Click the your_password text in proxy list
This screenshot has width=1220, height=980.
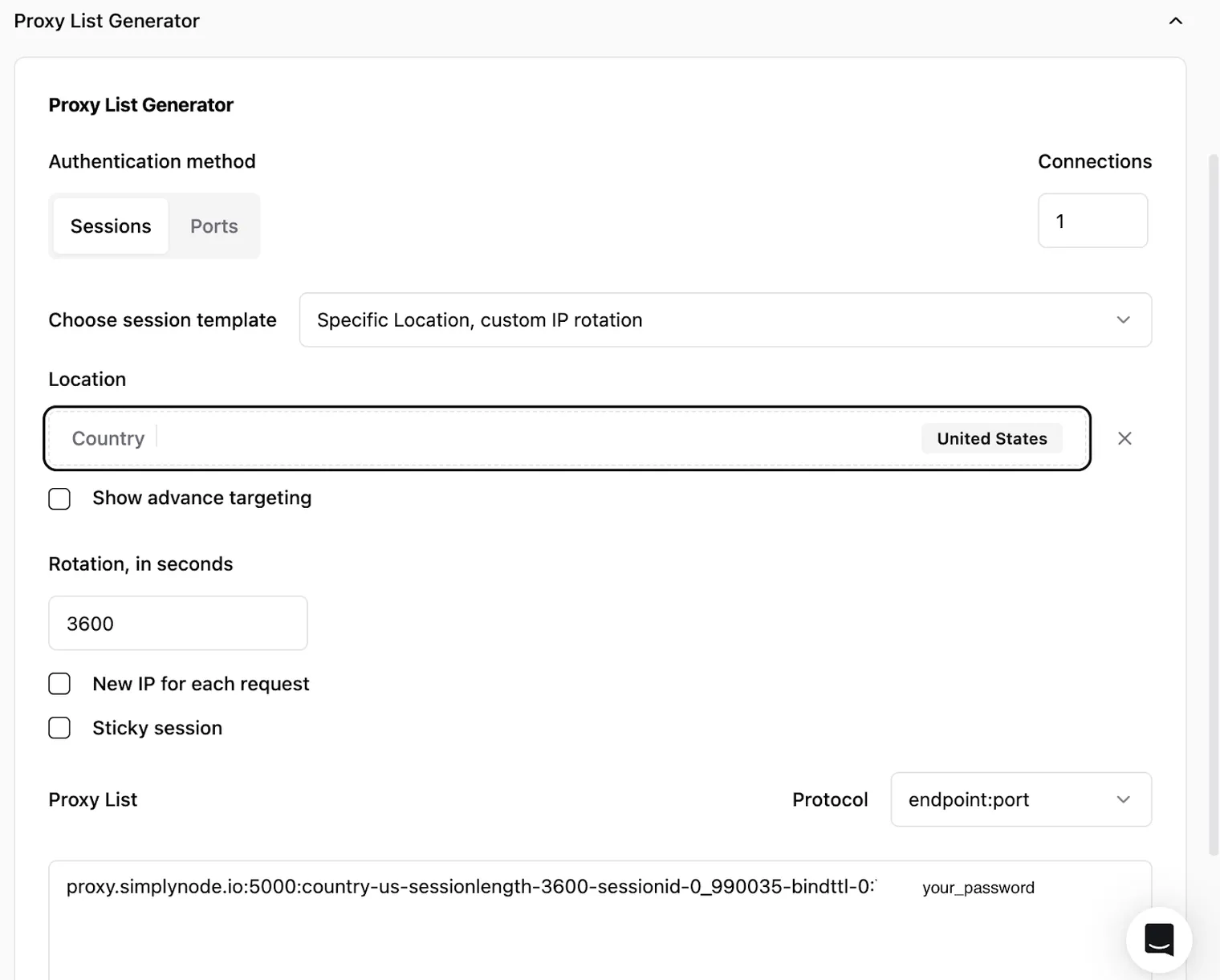tap(978, 888)
